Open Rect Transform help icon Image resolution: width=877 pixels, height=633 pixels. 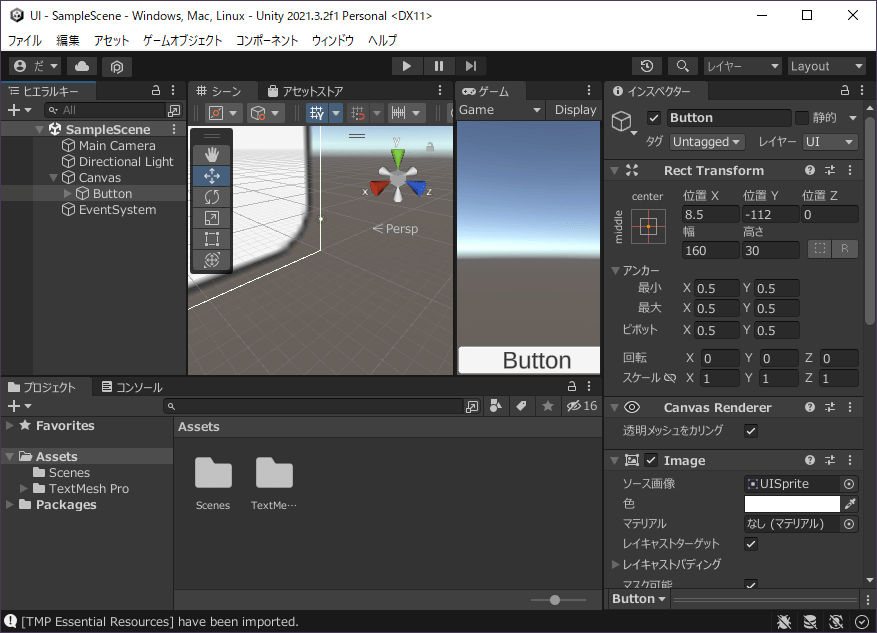pyautogui.click(x=809, y=170)
